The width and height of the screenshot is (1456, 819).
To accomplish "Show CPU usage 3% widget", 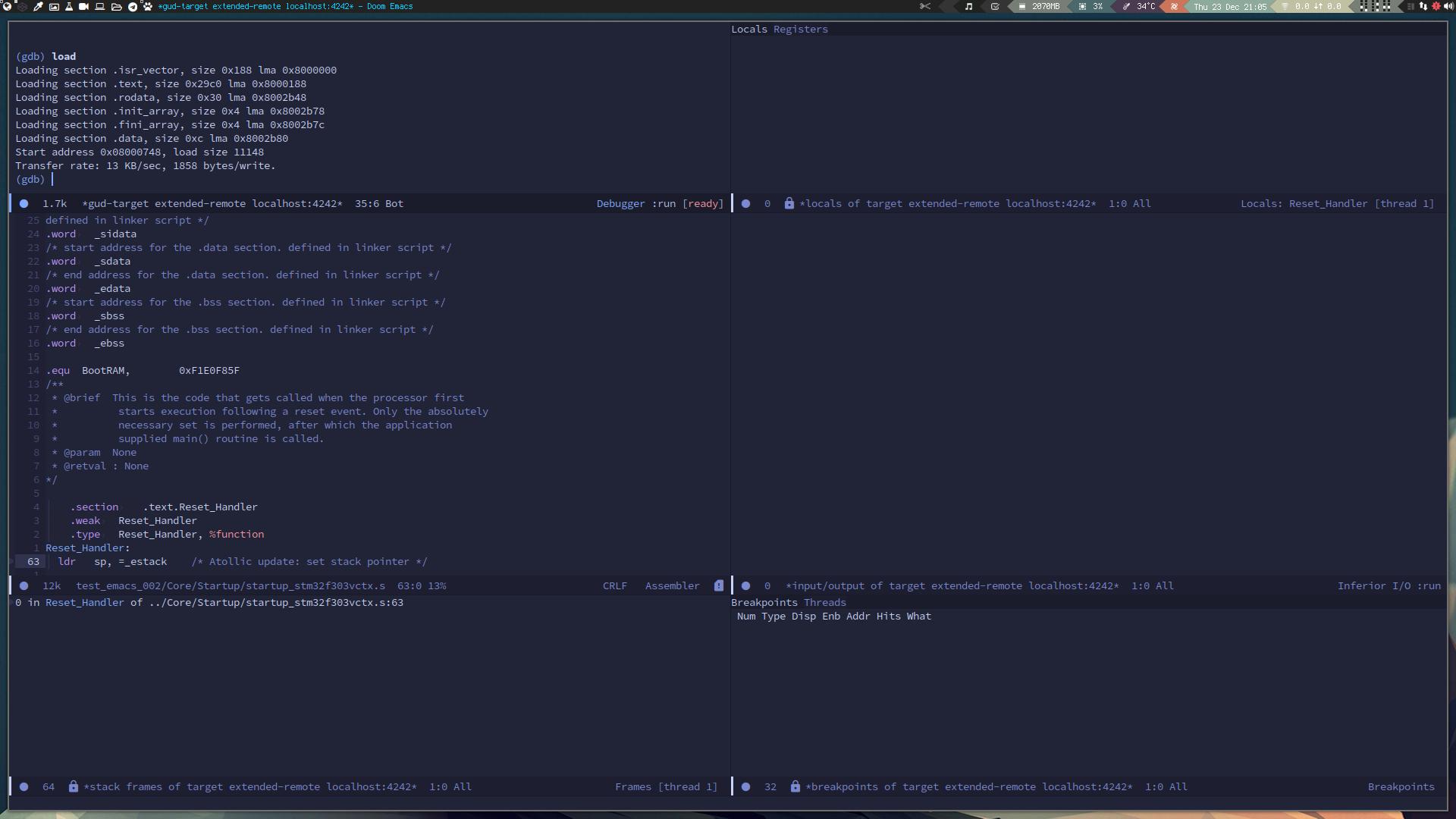I will [1090, 6].
